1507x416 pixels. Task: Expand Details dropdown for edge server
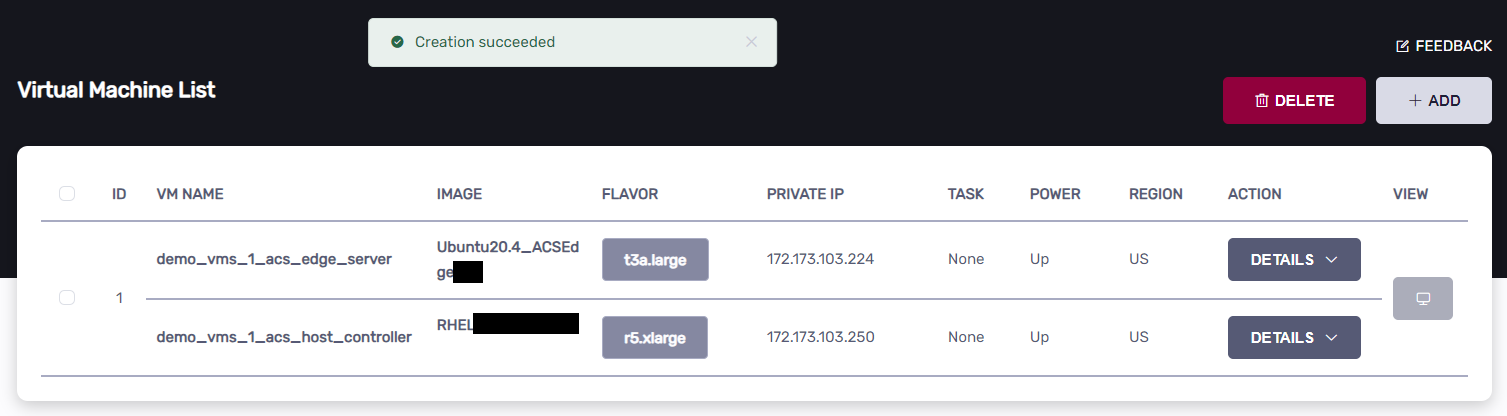tap(1294, 260)
